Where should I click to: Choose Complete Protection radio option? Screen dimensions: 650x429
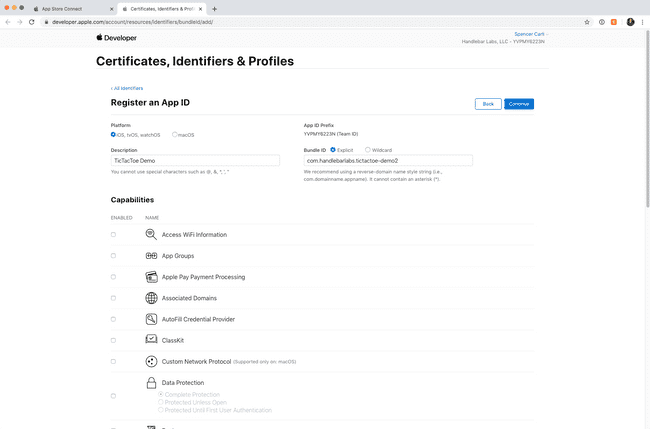160,394
